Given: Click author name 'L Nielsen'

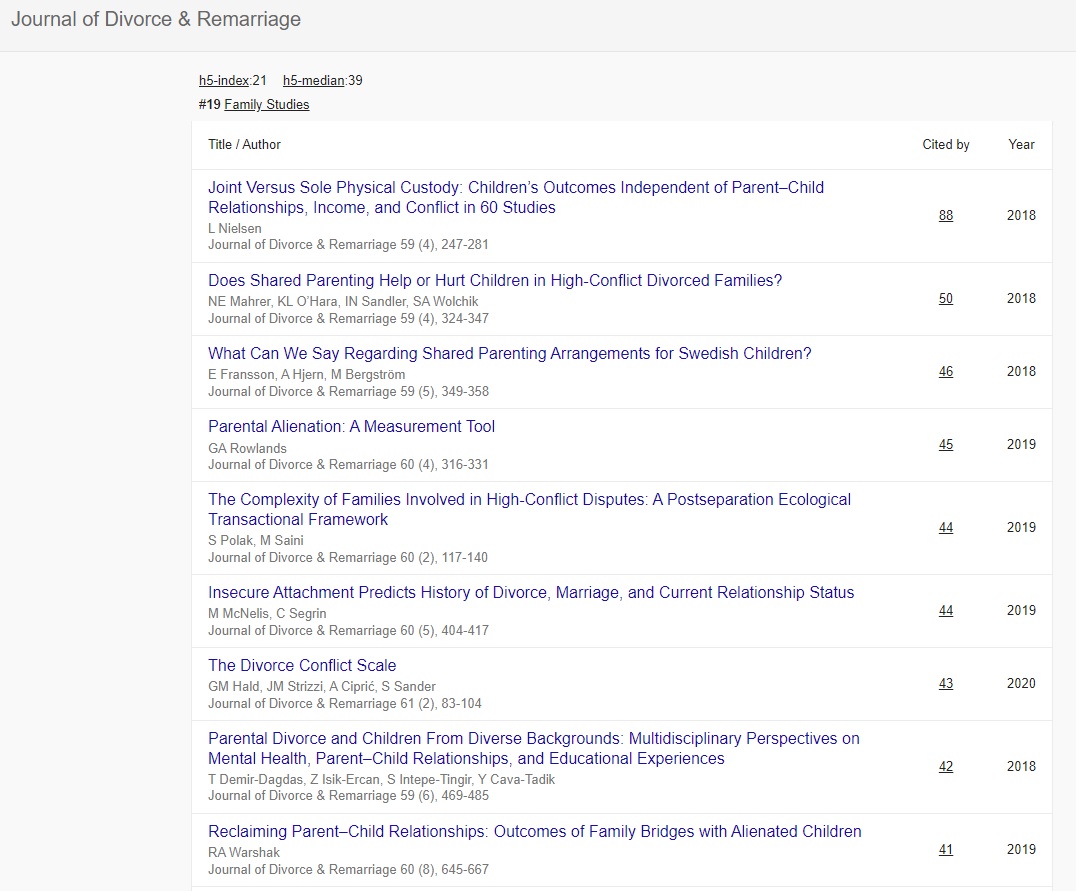Looking at the screenshot, I should click(235, 229).
